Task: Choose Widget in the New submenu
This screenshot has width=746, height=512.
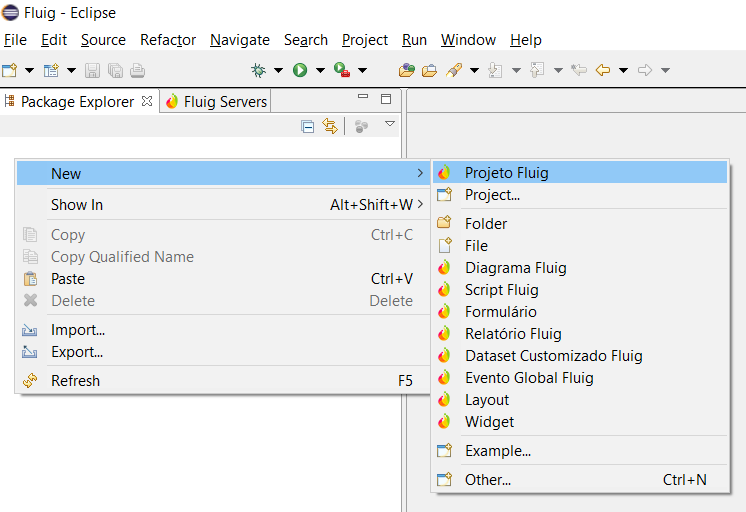Action: [x=489, y=422]
